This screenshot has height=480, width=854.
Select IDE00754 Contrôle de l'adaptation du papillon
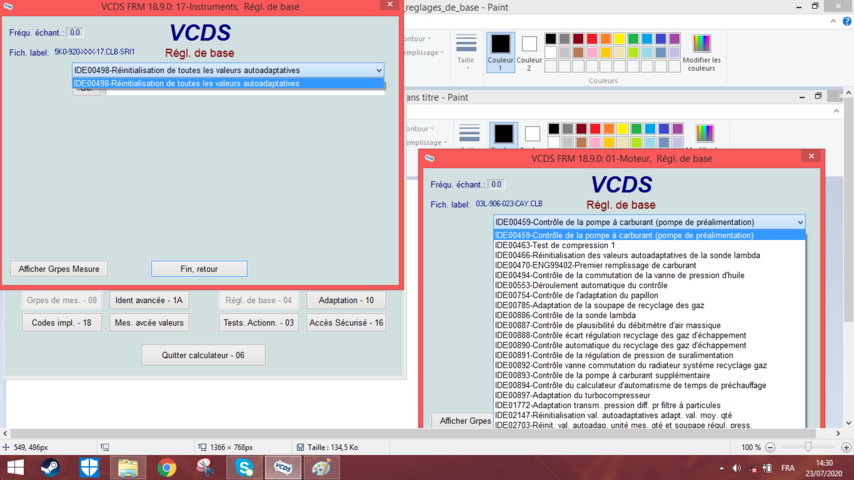pos(649,295)
